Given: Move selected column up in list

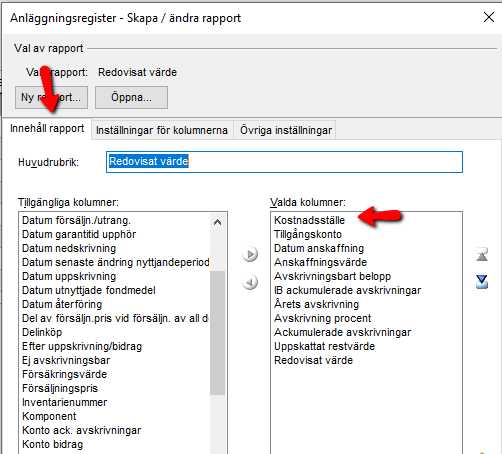Looking at the screenshot, I should click(x=482, y=254).
